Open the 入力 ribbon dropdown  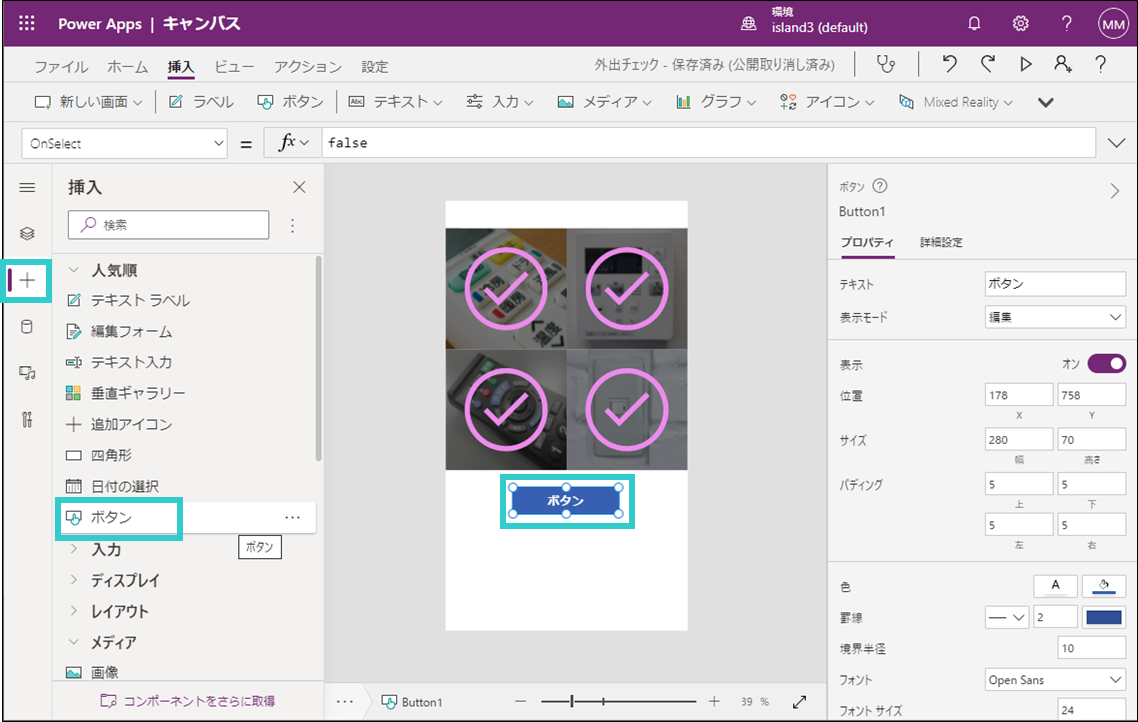[x=500, y=102]
